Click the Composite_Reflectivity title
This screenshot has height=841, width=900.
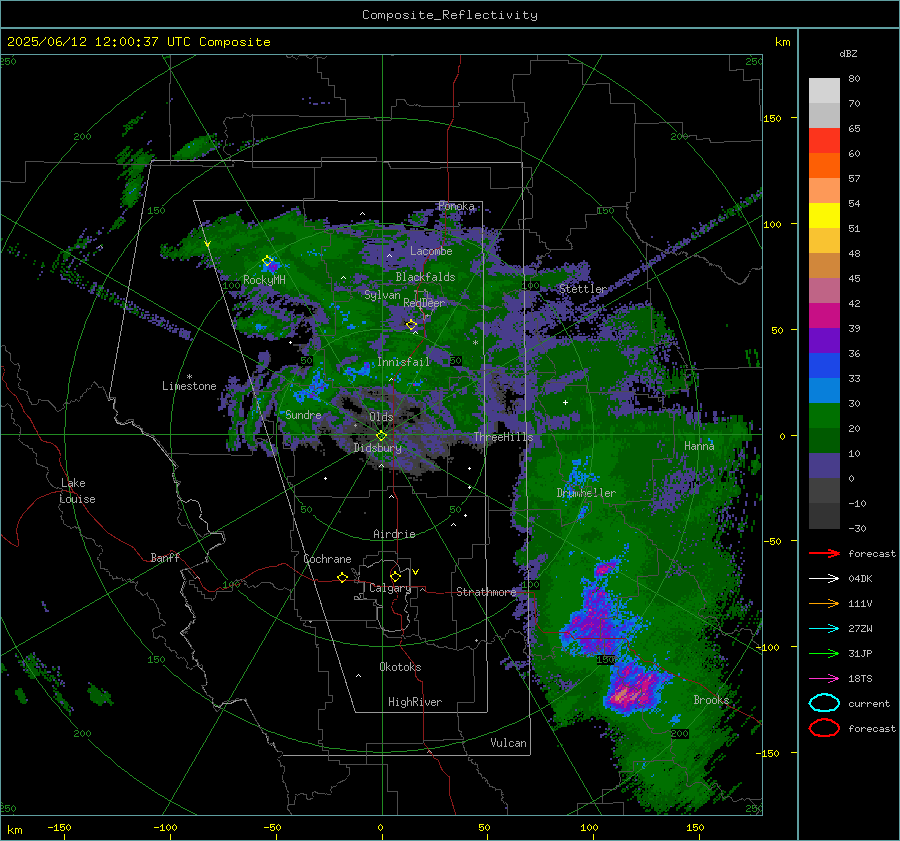click(450, 15)
